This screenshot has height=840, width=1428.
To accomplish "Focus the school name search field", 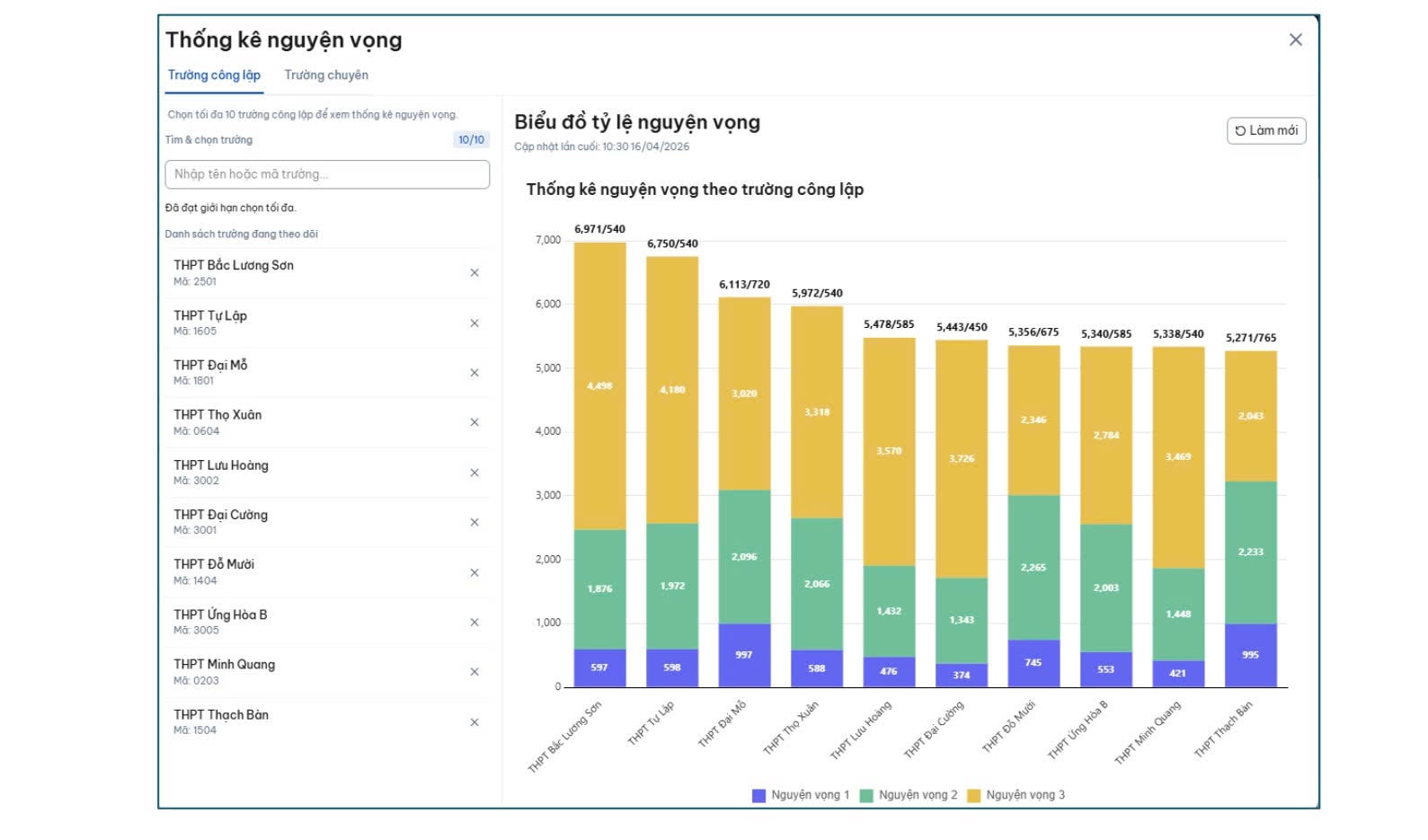I will tap(327, 174).
